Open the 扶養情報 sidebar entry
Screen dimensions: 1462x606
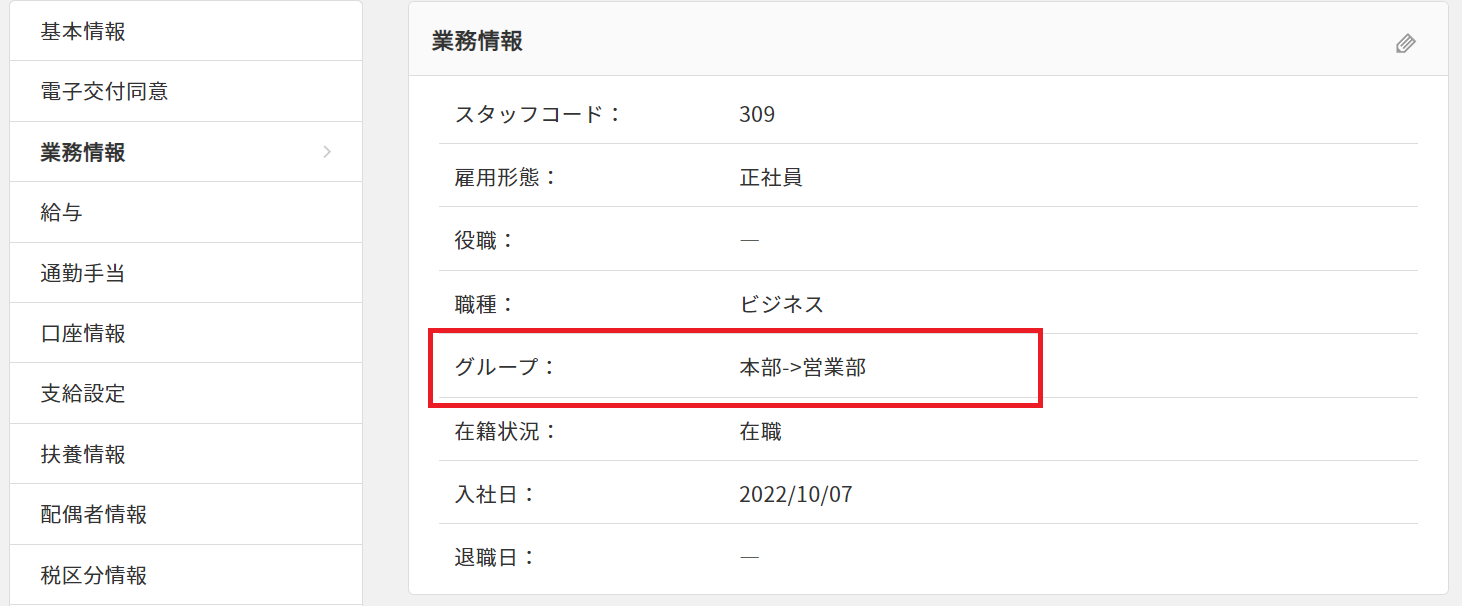[83, 454]
